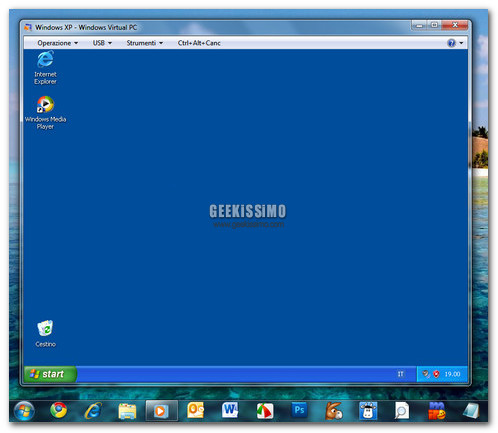The image size is (498, 433).
Task: Open Microsoft Word from the taskbar
Action: click(230, 411)
